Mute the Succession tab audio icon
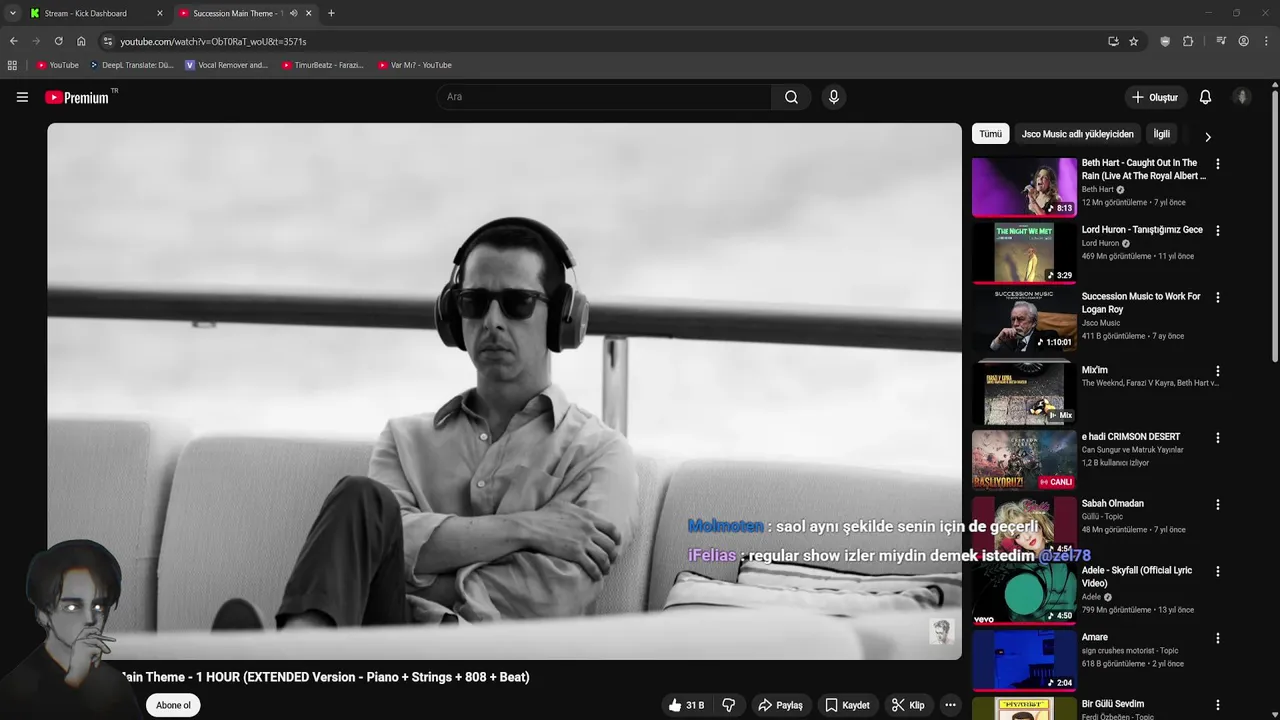The height and width of the screenshot is (720, 1280). tap(293, 13)
